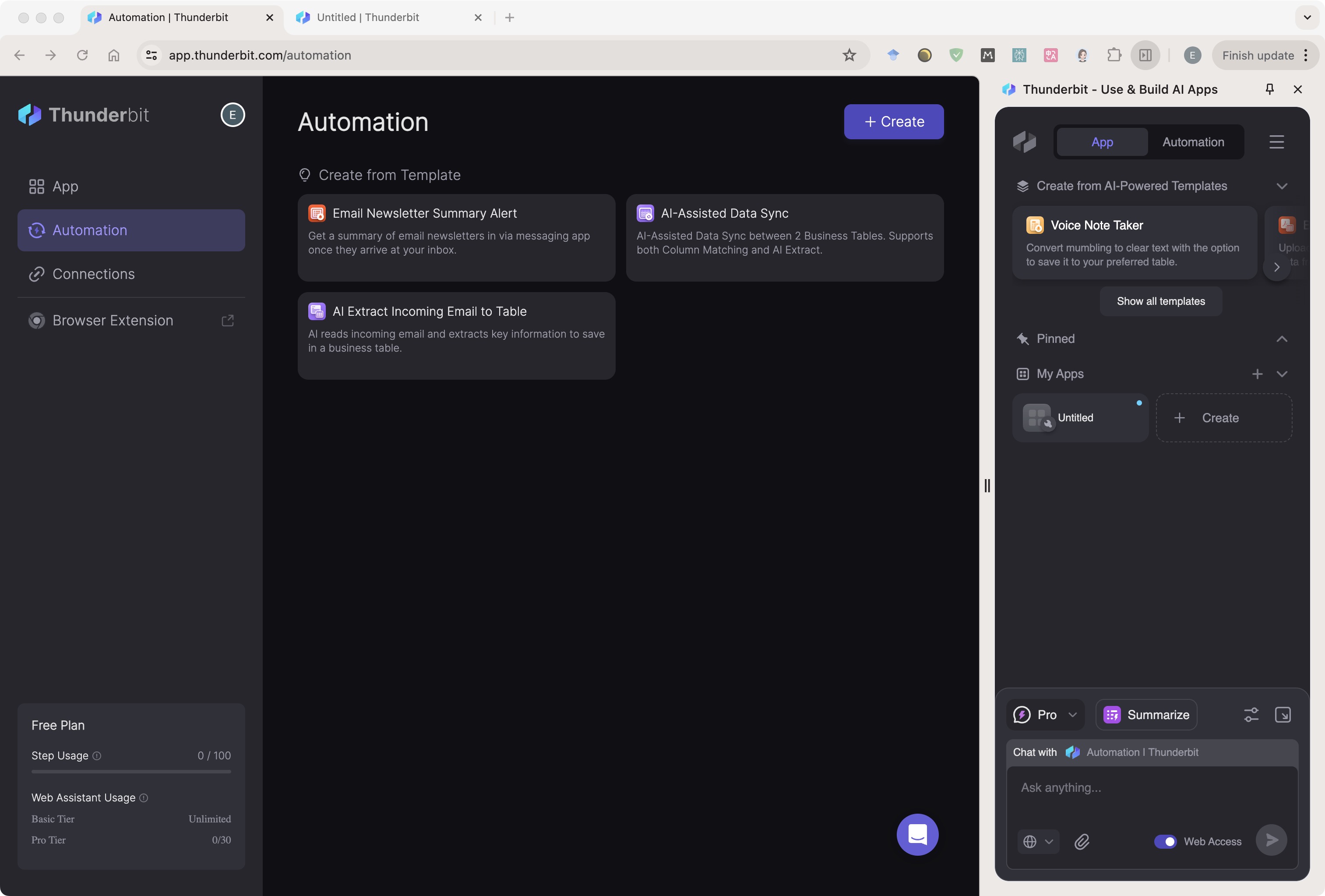Open the Pro model dropdown
The width and height of the screenshot is (1325, 896).
coord(1045,715)
